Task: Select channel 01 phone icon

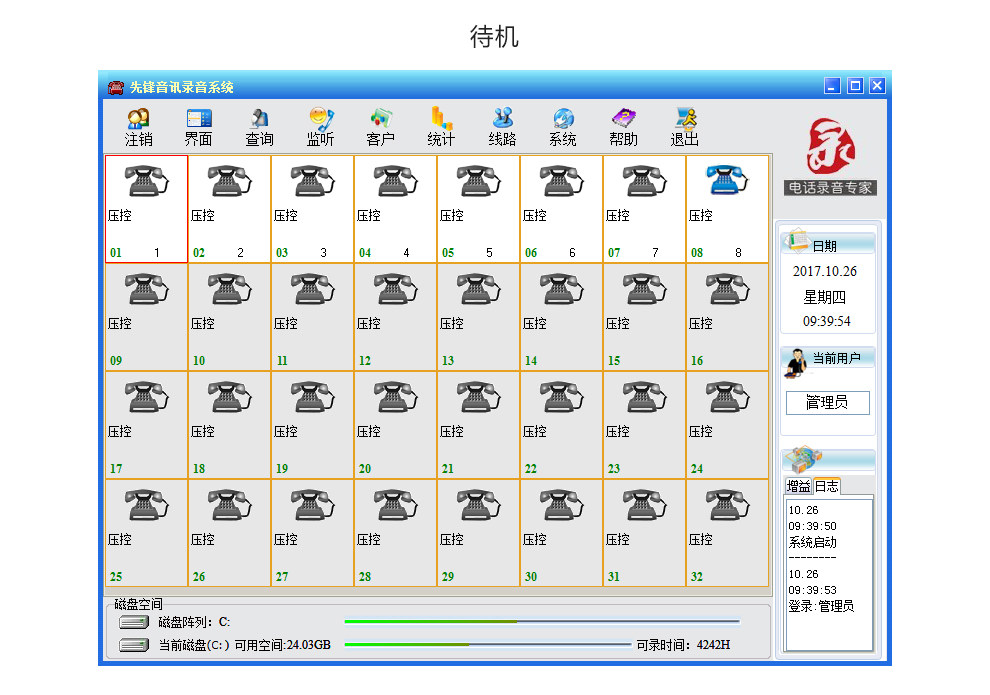Action: click(146, 181)
